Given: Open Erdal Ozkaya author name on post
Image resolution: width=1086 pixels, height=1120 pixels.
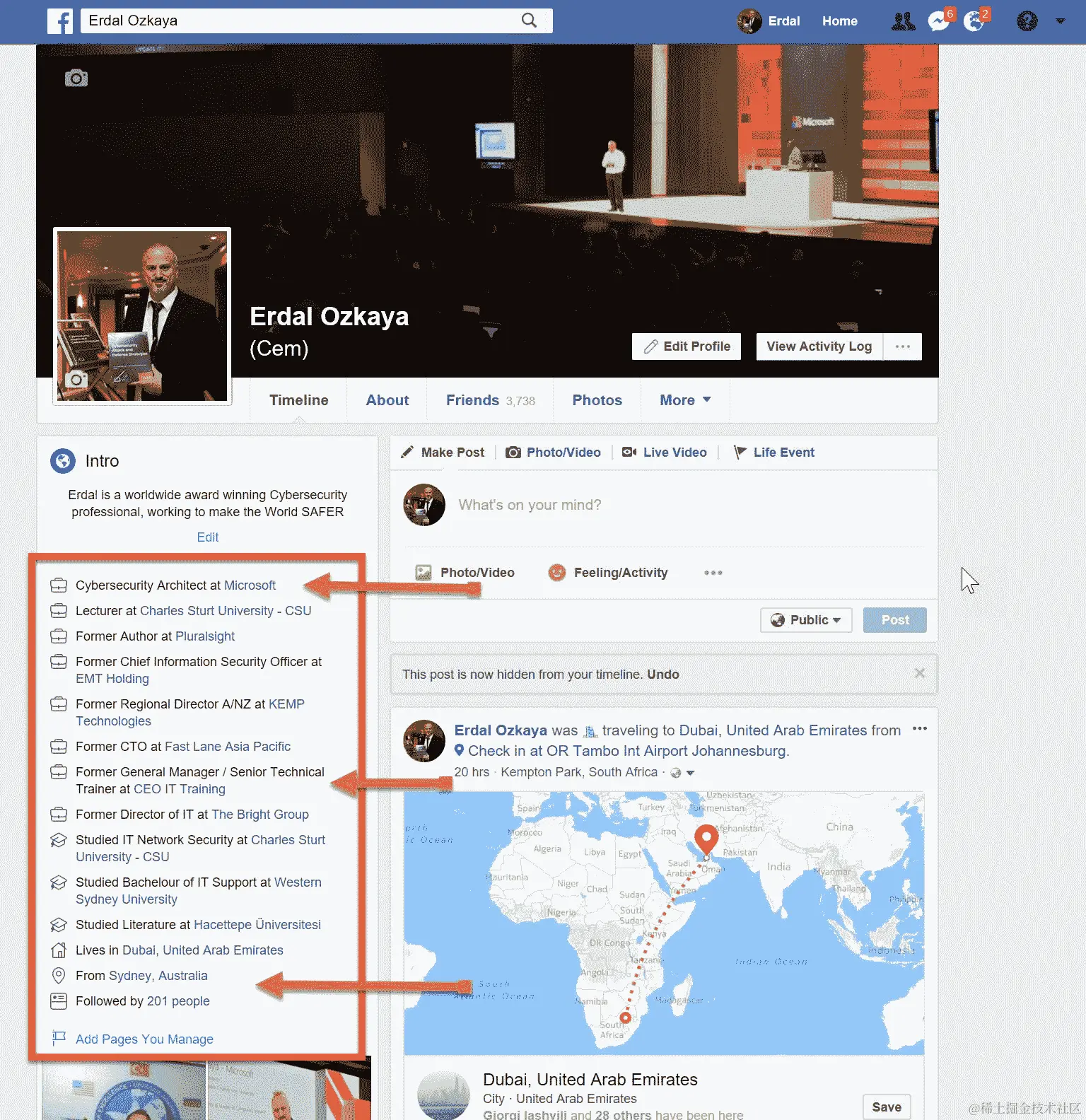Looking at the screenshot, I should click(501, 730).
